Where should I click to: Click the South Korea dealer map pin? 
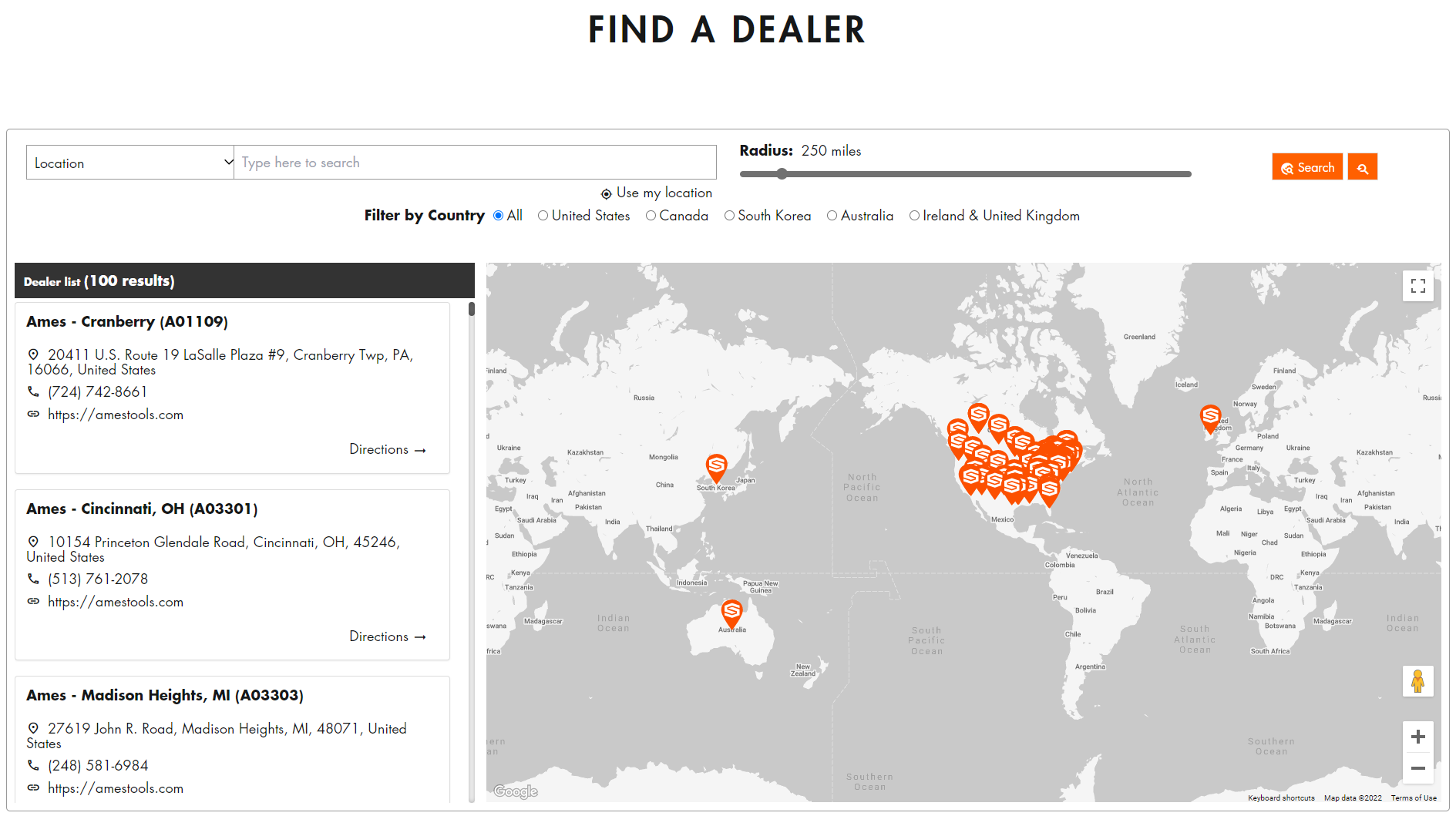(x=716, y=465)
